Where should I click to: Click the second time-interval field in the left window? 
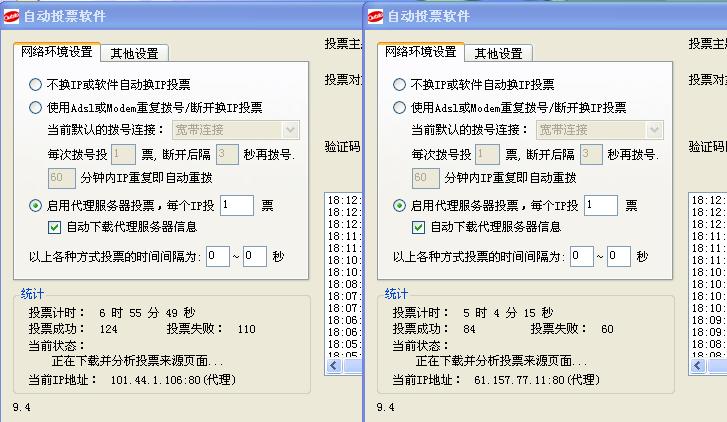pos(254,256)
